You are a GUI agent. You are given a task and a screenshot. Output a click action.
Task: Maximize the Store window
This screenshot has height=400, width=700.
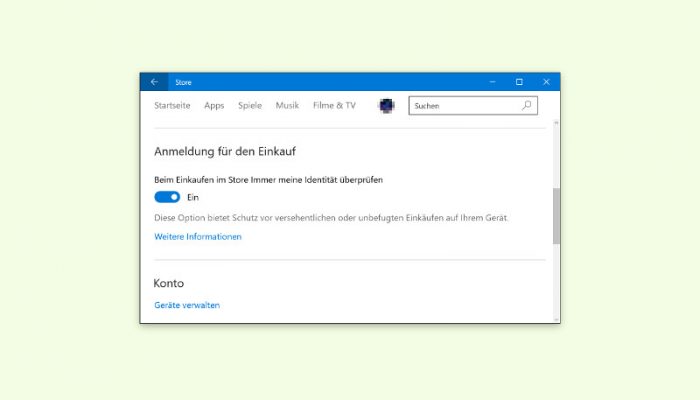(x=519, y=82)
